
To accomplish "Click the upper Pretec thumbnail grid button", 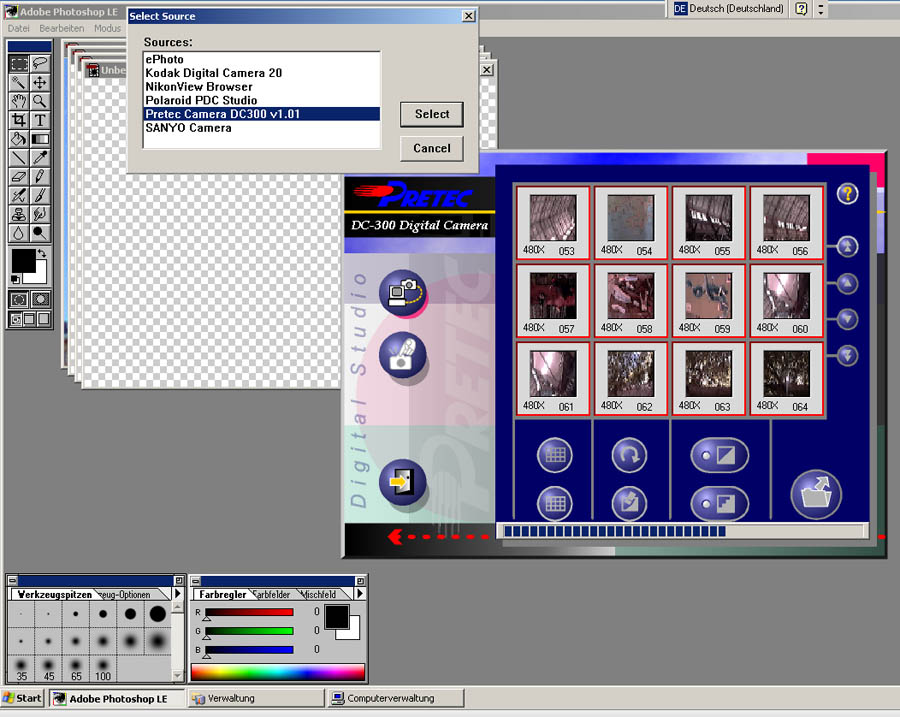I will [x=555, y=456].
